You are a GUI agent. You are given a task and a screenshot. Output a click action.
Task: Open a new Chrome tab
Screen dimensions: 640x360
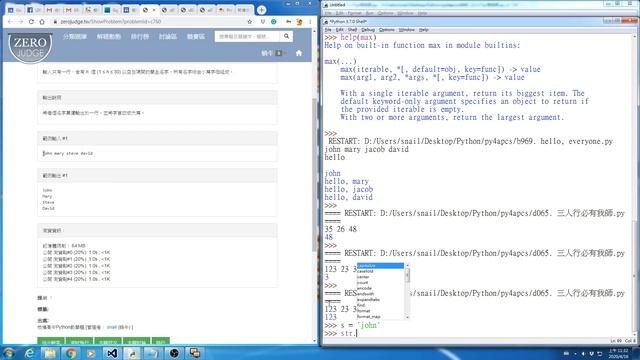(262, 10)
